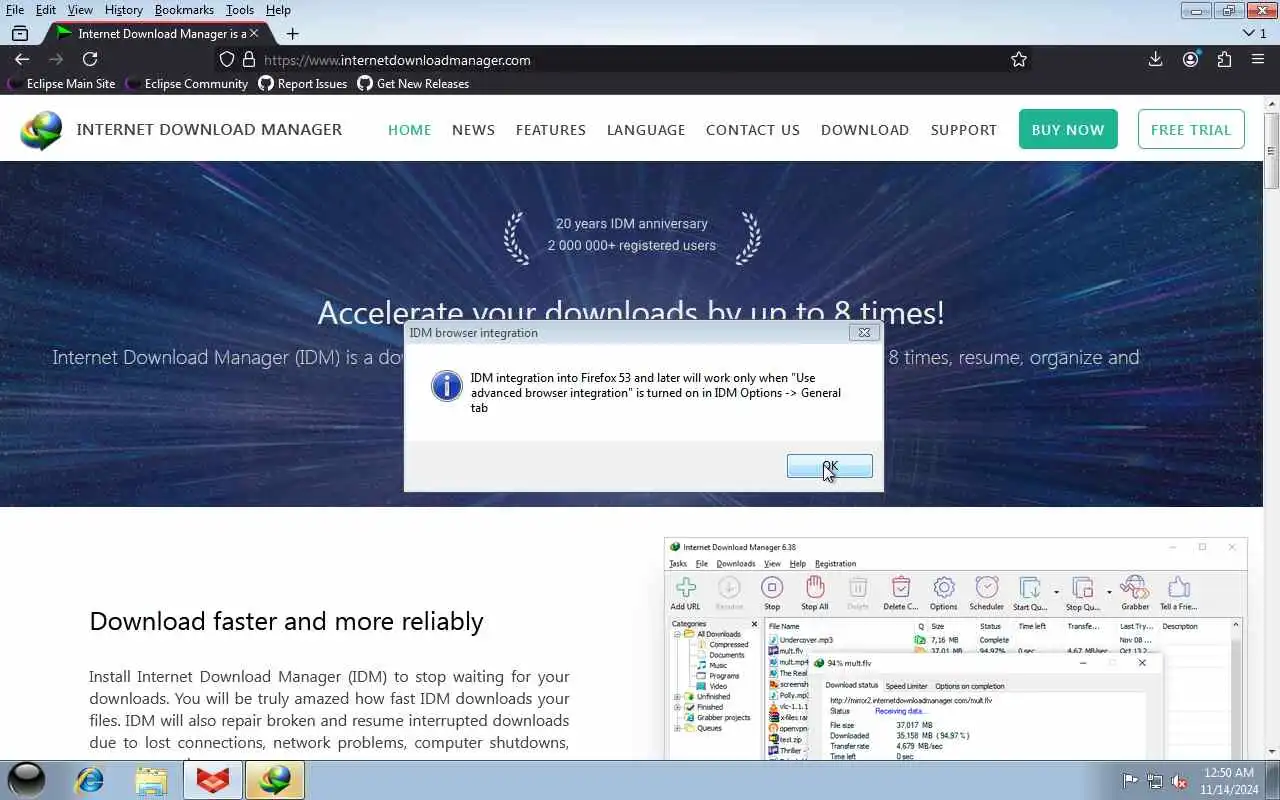
Task: Open the Bookmarks menu
Action: tap(184, 10)
